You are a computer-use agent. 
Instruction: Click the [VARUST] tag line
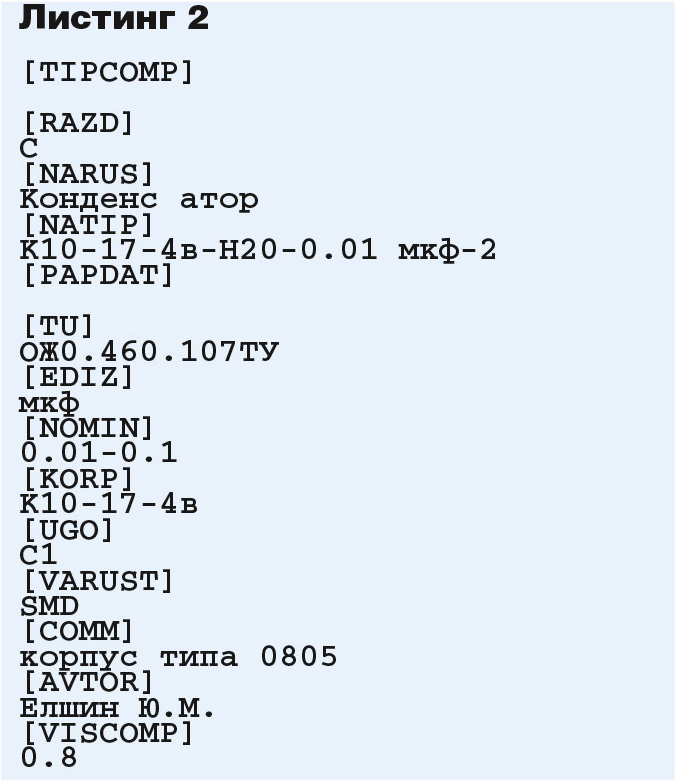98,581
